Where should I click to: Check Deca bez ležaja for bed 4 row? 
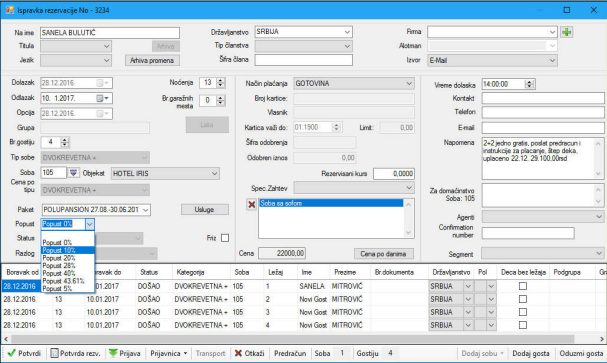click(x=523, y=325)
